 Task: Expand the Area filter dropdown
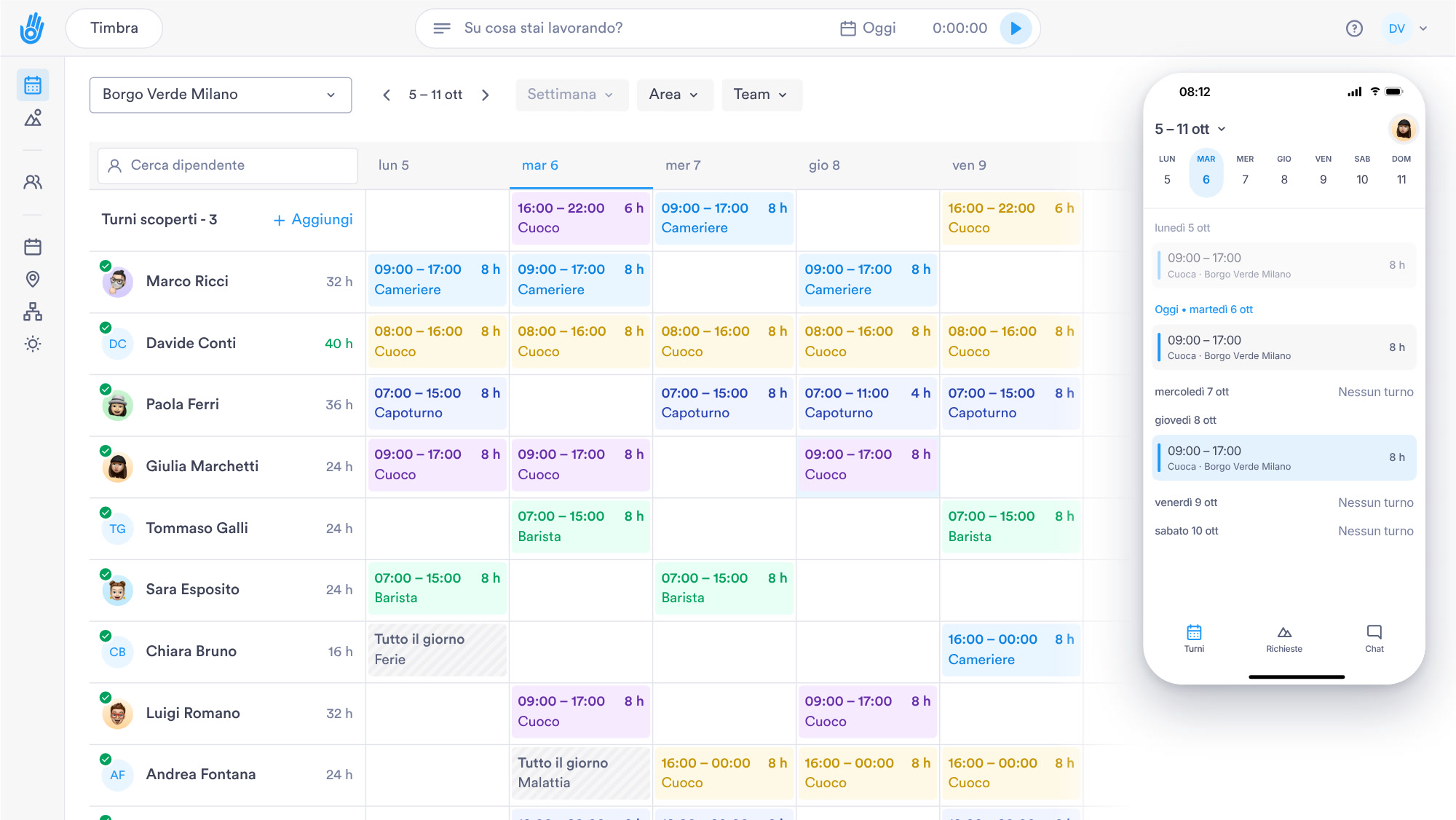click(x=674, y=95)
